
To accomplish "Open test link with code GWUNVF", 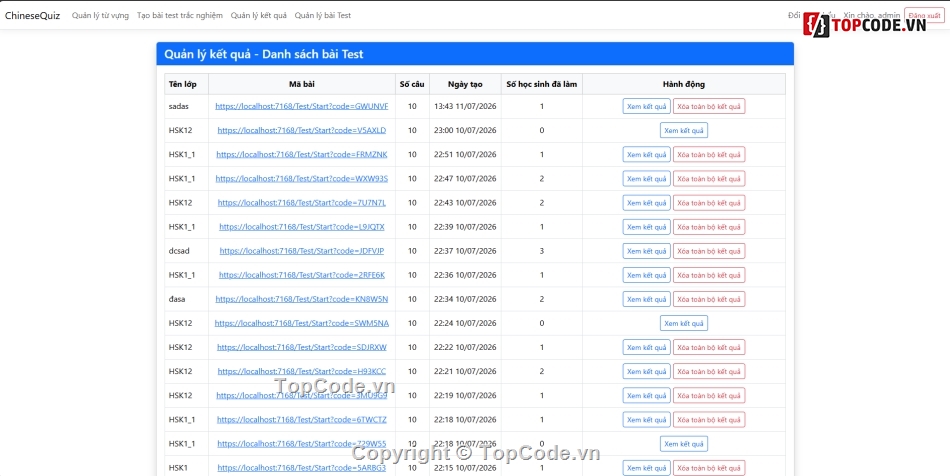I will pyautogui.click(x=302, y=106).
